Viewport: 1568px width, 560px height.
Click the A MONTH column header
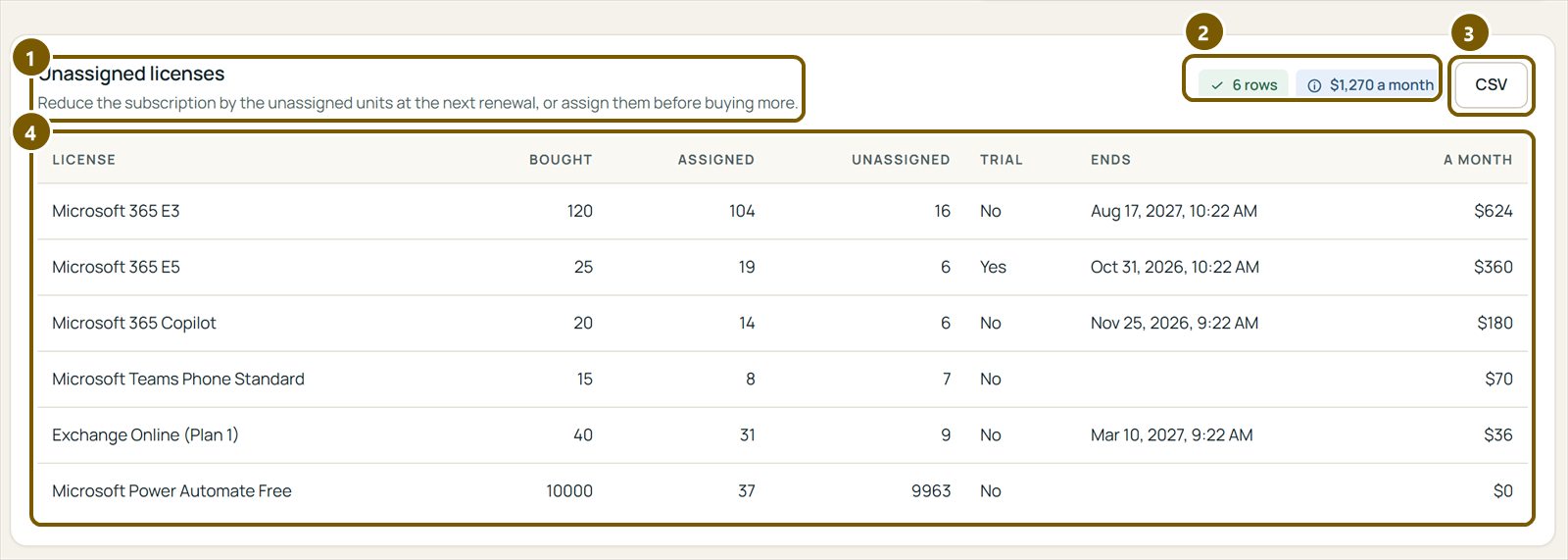pyautogui.click(x=1477, y=160)
